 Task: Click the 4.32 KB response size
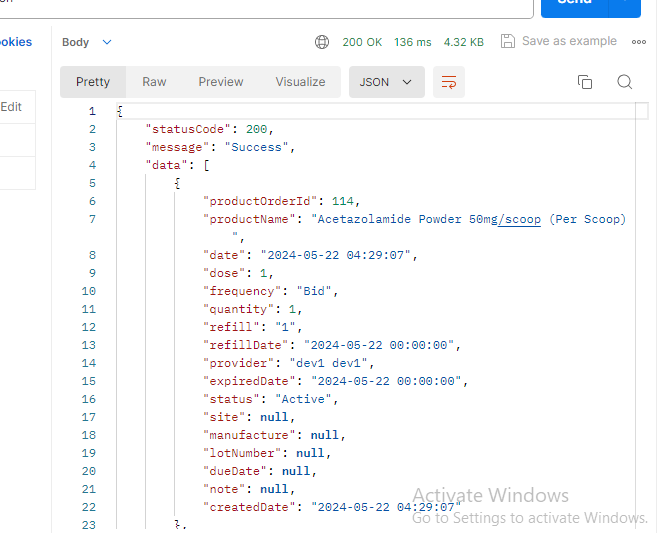[x=464, y=42]
